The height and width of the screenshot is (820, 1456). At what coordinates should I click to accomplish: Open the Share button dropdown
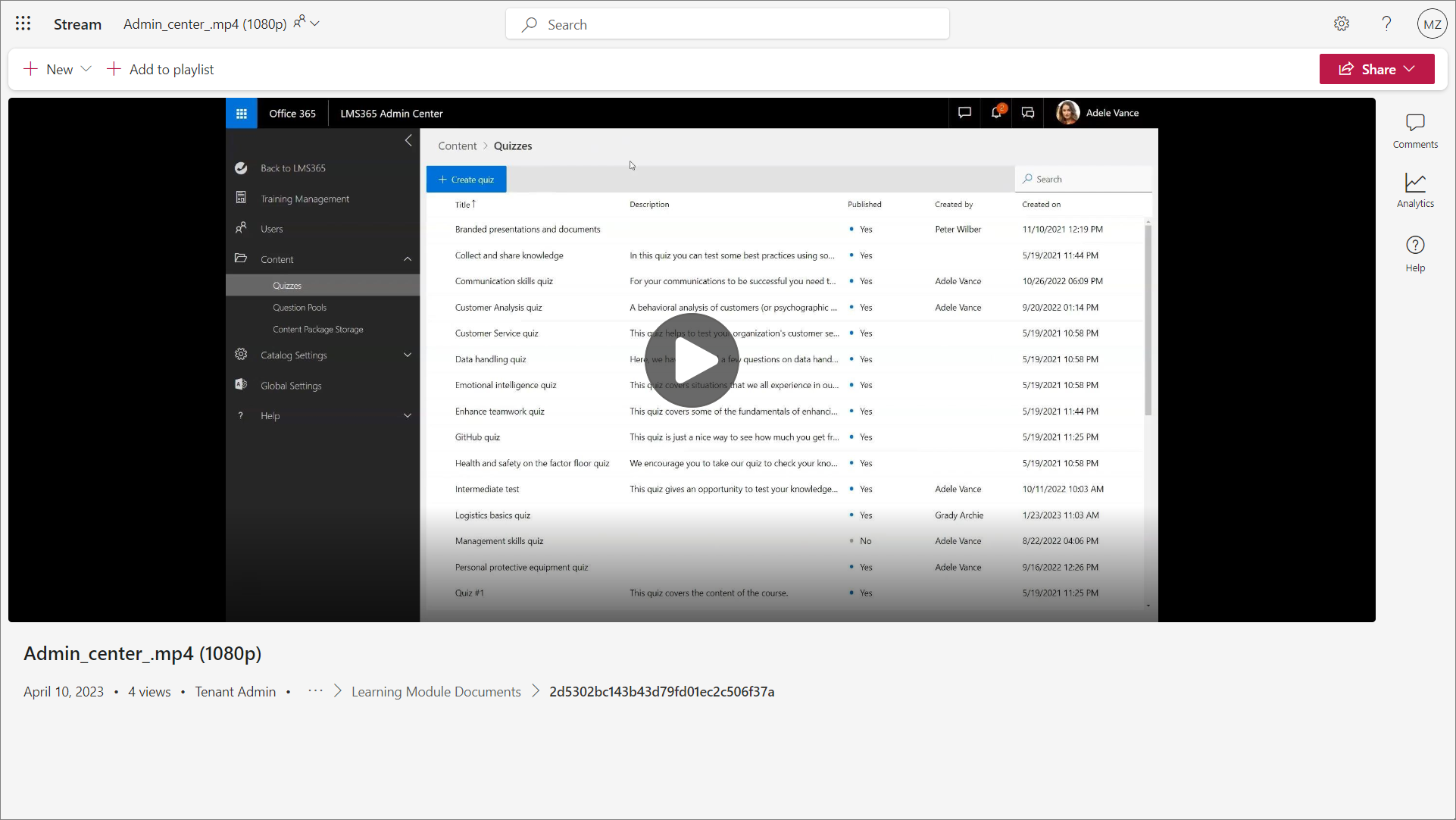1409,69
